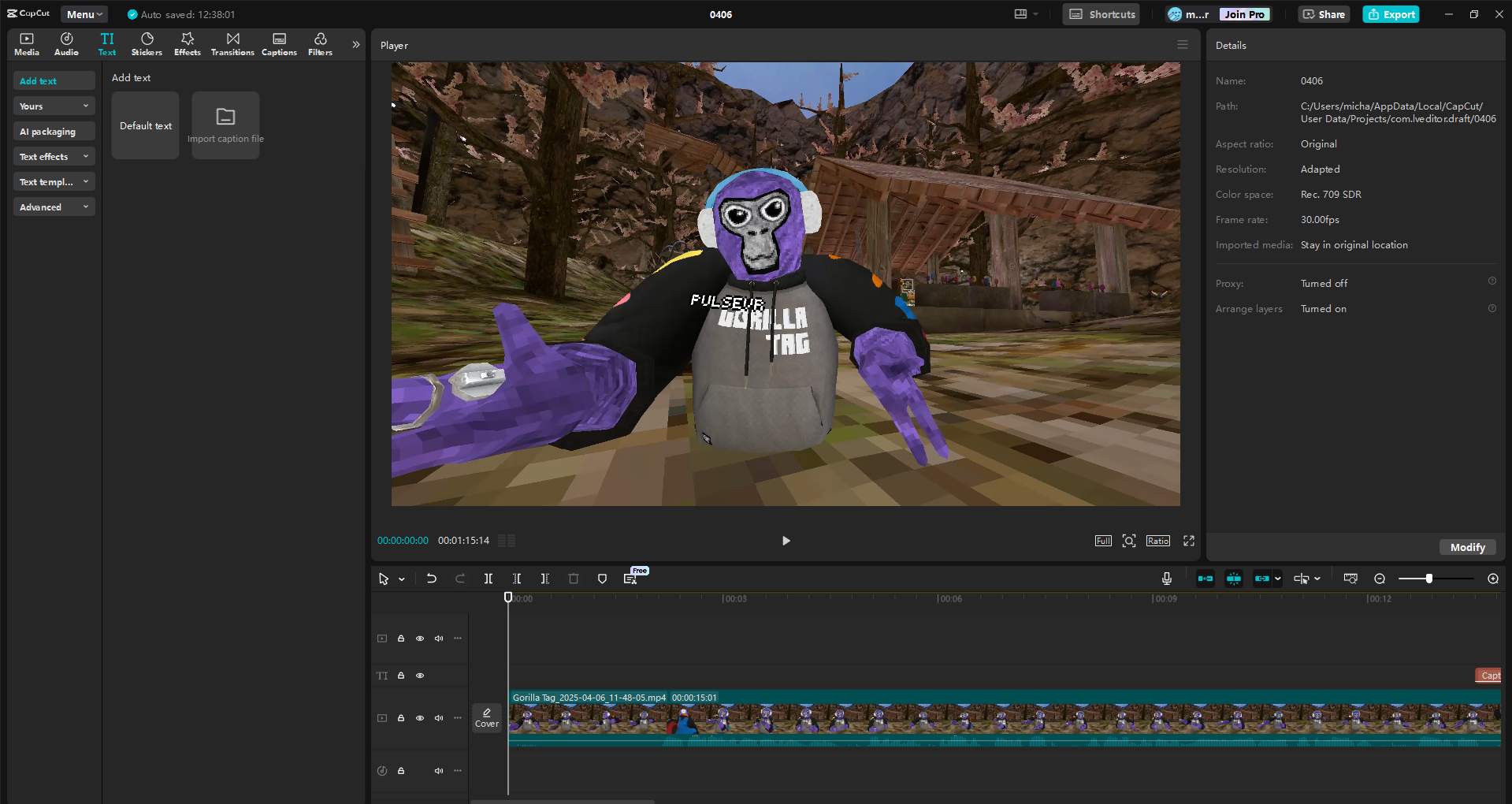
Task: Click fullscreen expand icon in player
Action: point(1189,541)
